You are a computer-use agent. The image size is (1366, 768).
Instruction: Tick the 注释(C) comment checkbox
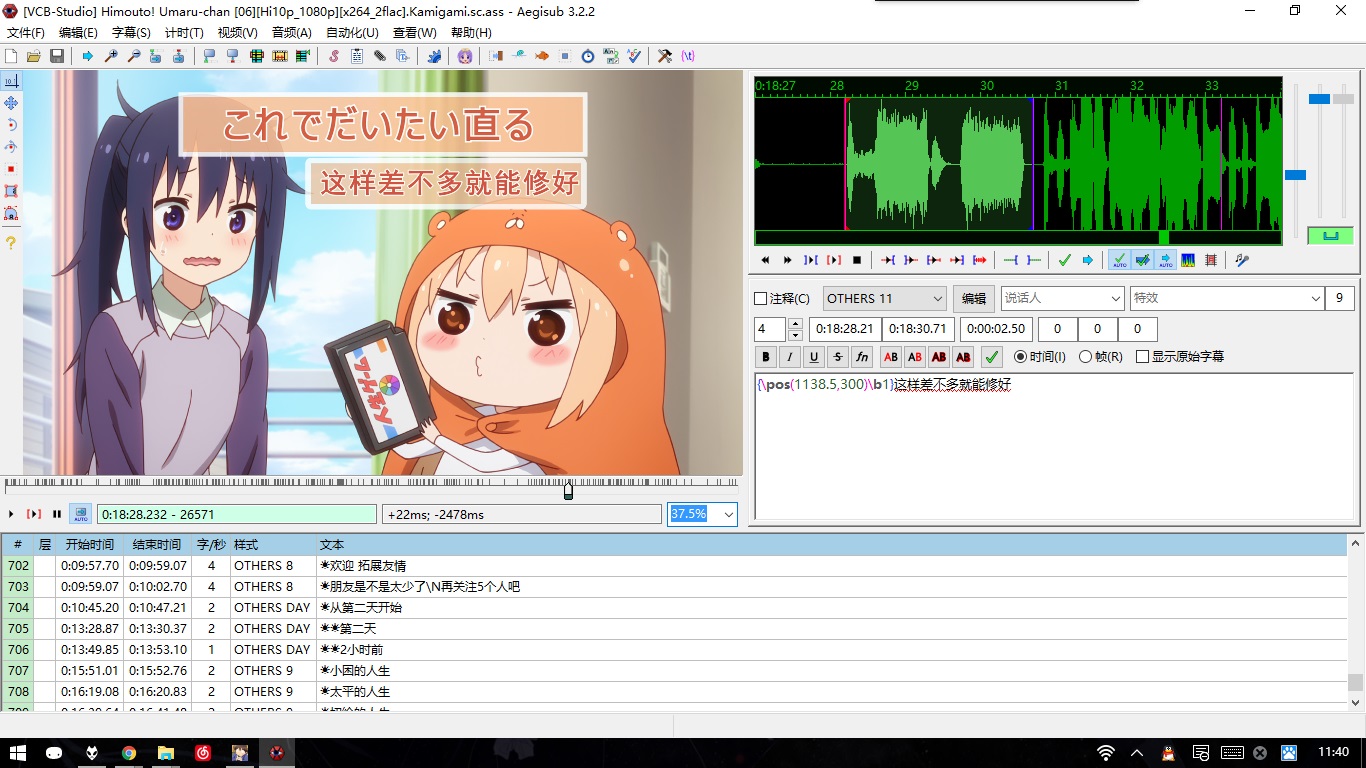(760, 298)
